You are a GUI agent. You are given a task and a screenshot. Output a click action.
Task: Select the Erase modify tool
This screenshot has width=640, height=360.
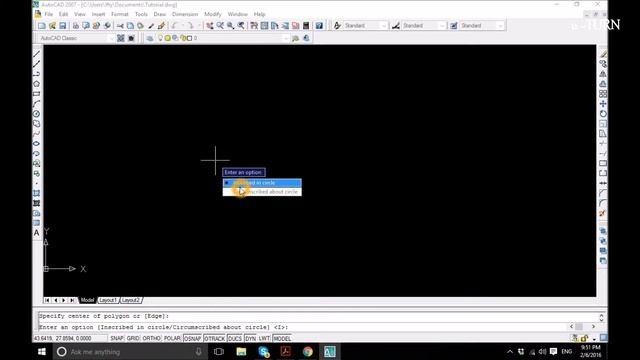tap(603, 54)
